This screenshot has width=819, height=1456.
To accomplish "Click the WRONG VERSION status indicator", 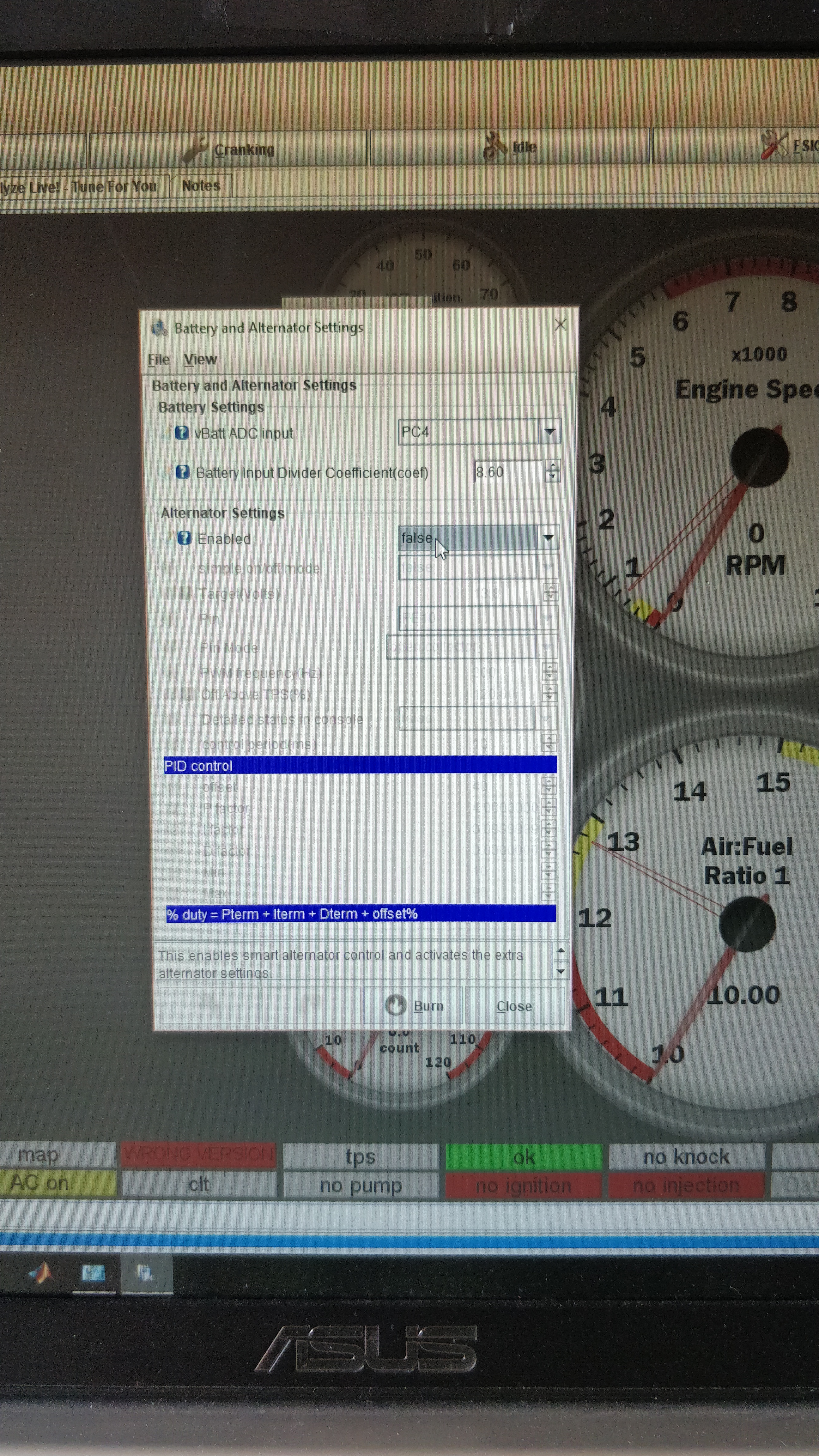I will (198, 1154).
